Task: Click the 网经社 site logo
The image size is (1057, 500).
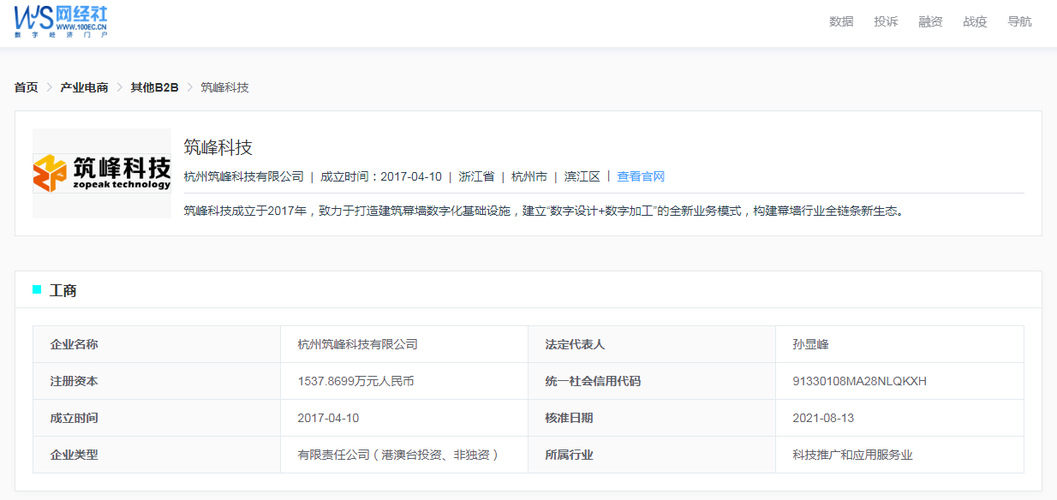Action: tap(61, 21)
